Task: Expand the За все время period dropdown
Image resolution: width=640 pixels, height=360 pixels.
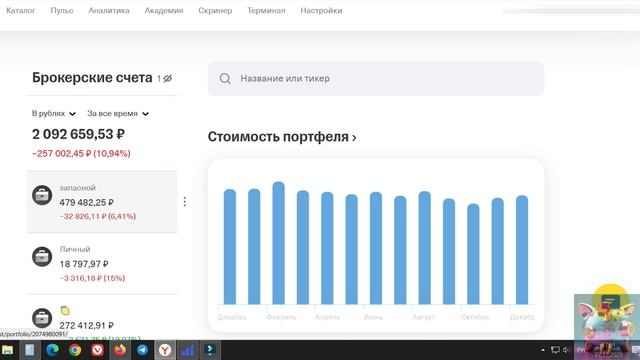Action: pos(118,113)
